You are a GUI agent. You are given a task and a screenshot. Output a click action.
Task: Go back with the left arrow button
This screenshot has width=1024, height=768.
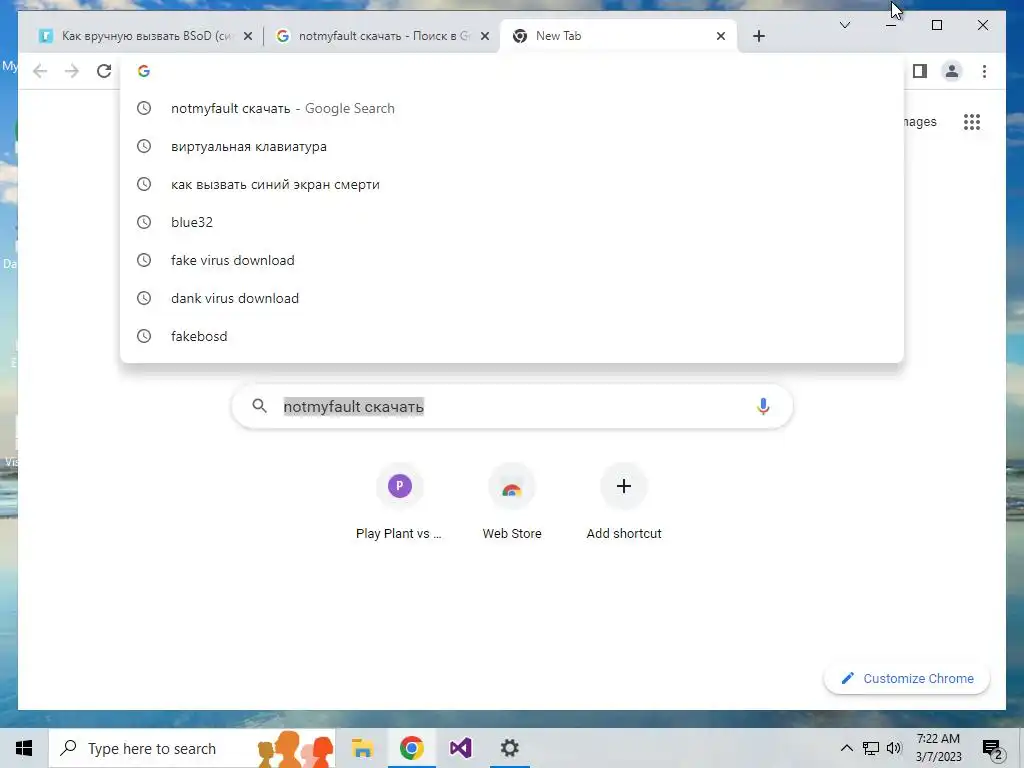(x=40, y=71)
